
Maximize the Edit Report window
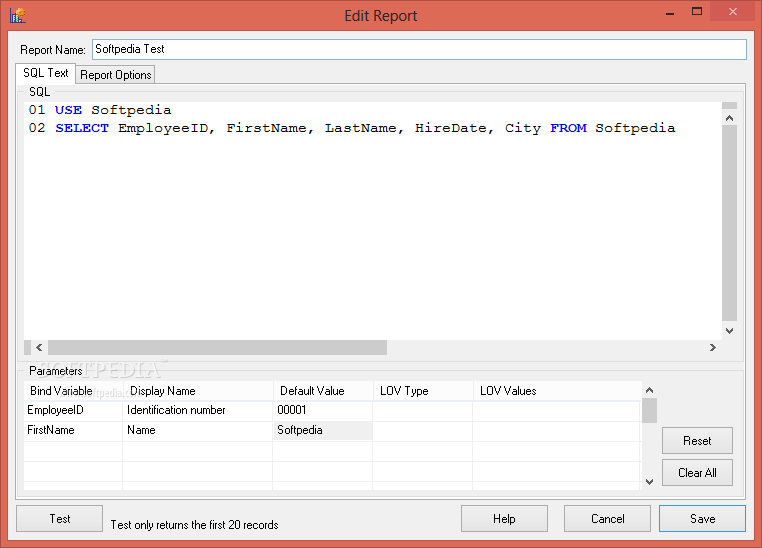click(697, 12)
